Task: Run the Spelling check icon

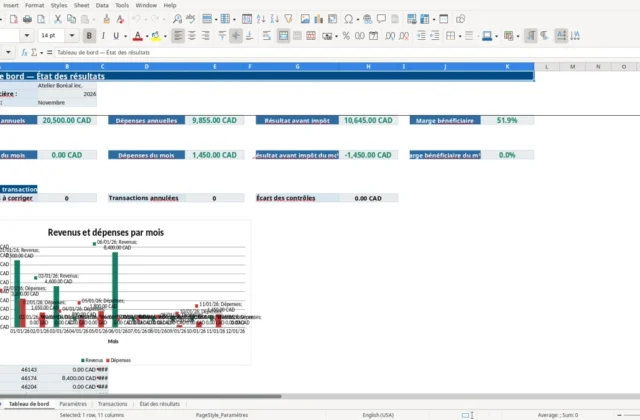Action: (x=191, y=19)
